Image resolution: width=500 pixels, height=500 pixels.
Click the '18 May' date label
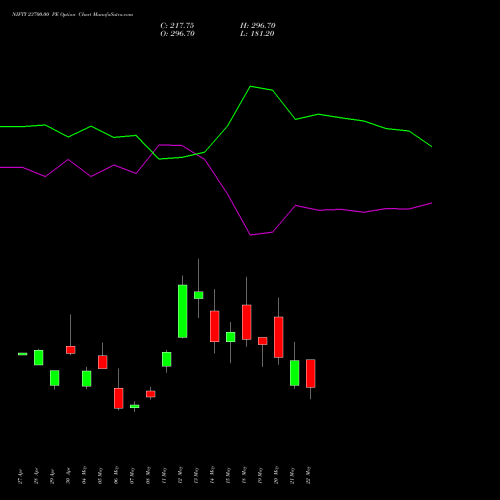244,475
